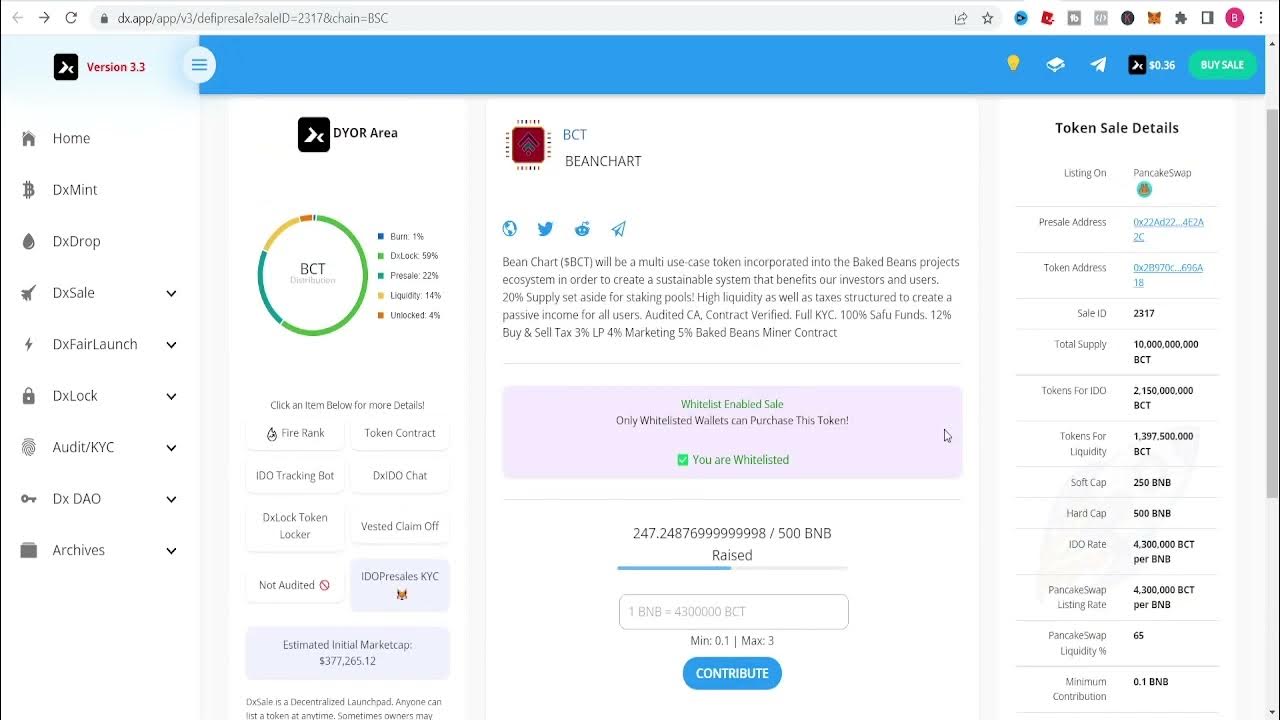
Task: Go to Home in the sidebar
Action: pos(71,138)
